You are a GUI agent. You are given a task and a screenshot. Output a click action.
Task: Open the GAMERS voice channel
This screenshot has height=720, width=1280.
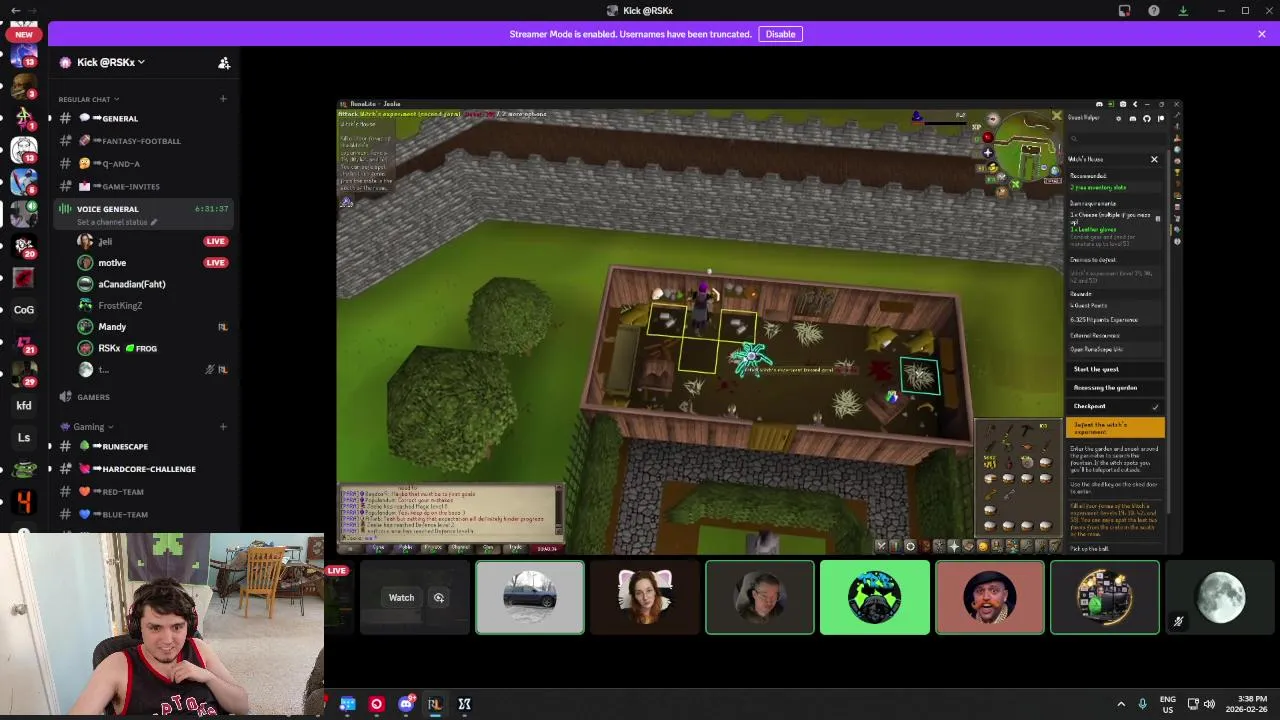(x=145, y=397)
